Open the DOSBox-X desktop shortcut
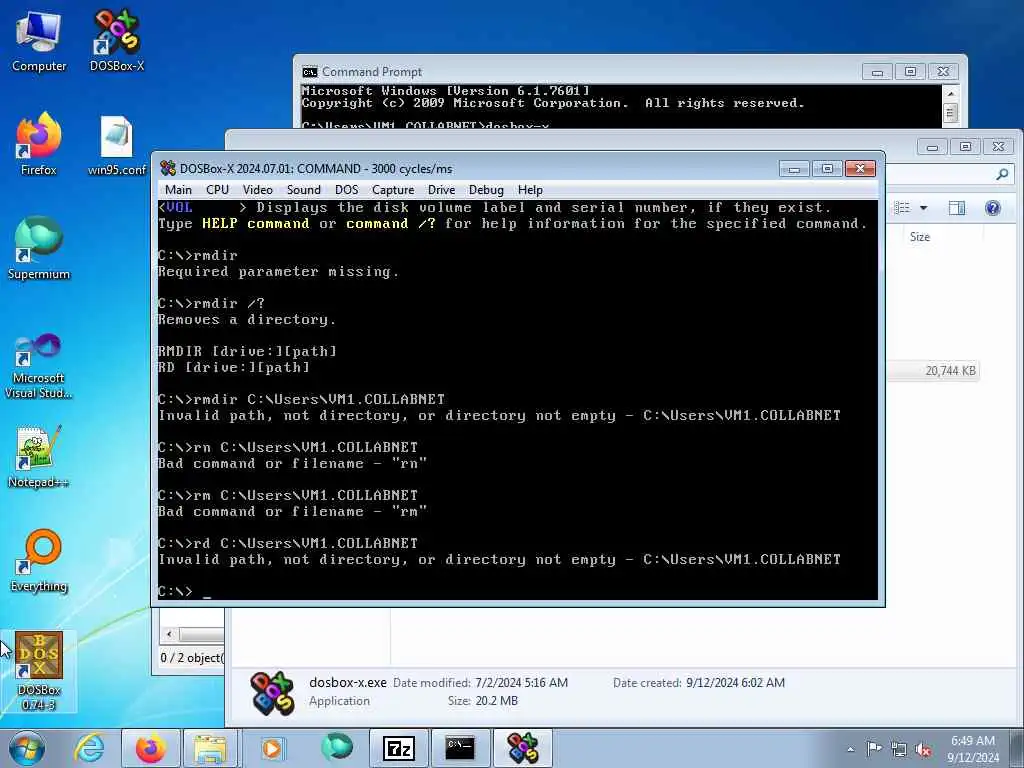 click(116, 42)
